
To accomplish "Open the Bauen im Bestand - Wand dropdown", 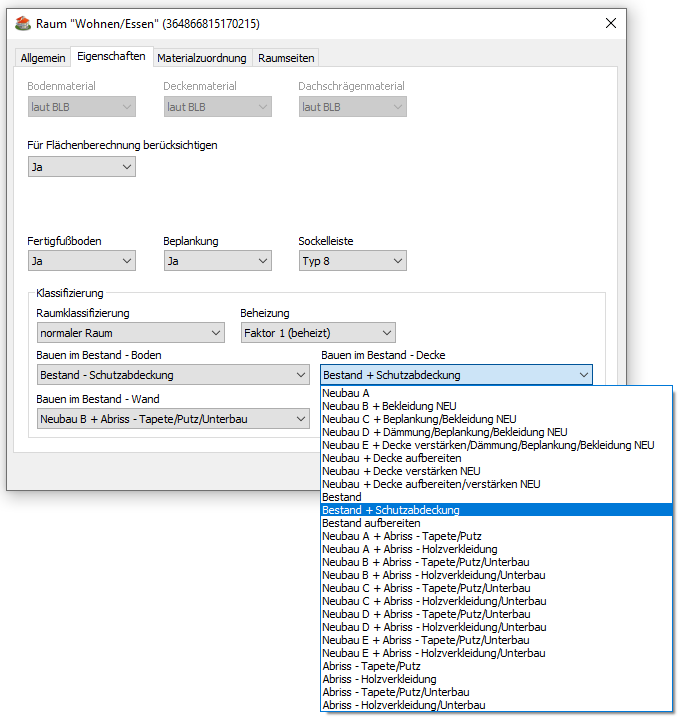I will (172, 419).
